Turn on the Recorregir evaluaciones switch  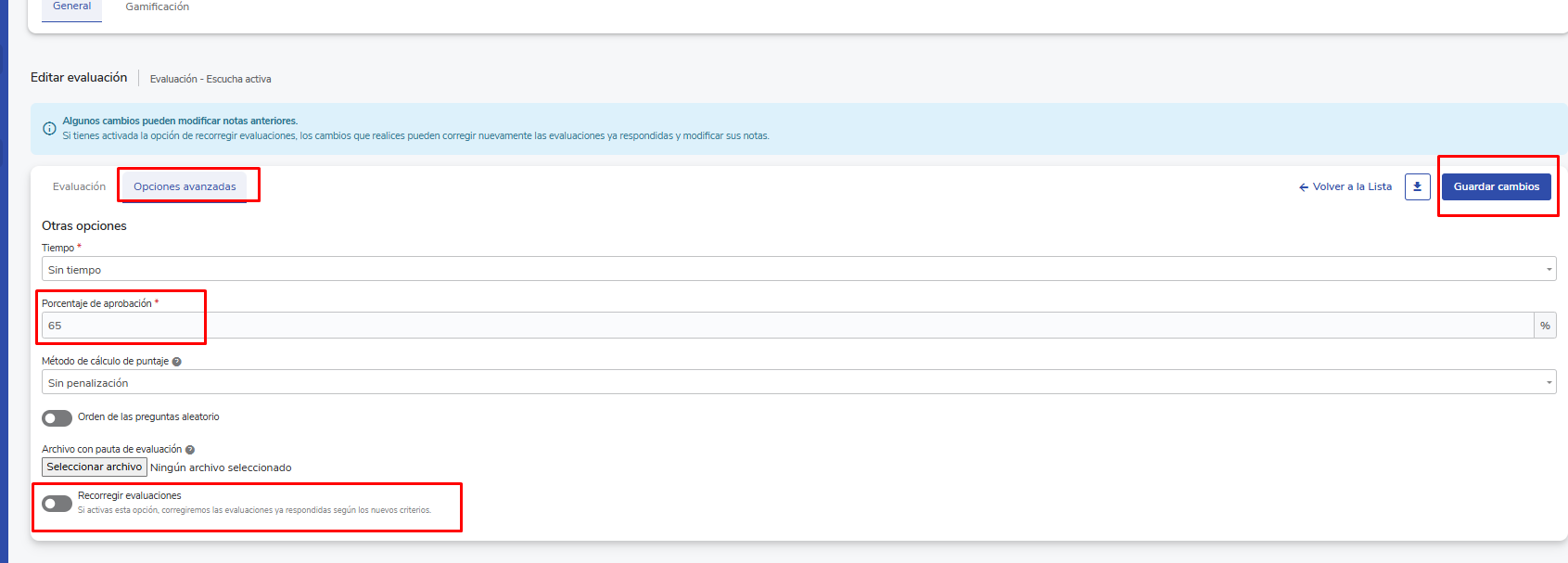pyautogui.click(x=57, y=504)
